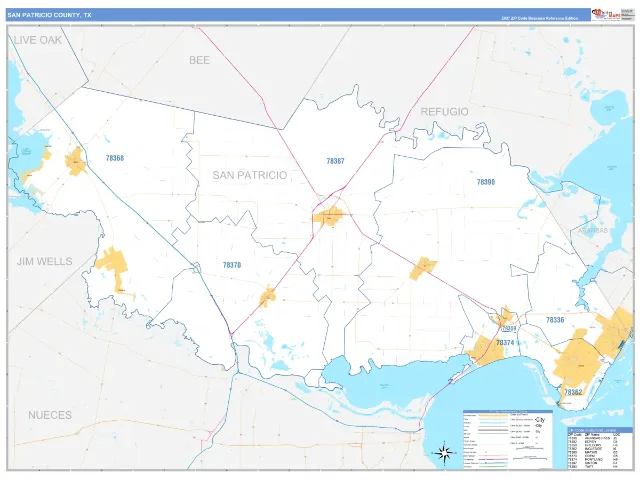Image resolution: width=640 pixels, height=480 pixels.
Task: Click the SAN PATRICIO COUNTY, TX map title
Action: [x=49, y=15]
